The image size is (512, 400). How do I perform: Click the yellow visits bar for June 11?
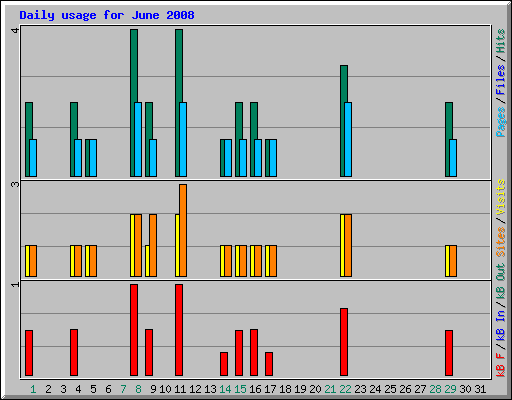pos(177,245)
